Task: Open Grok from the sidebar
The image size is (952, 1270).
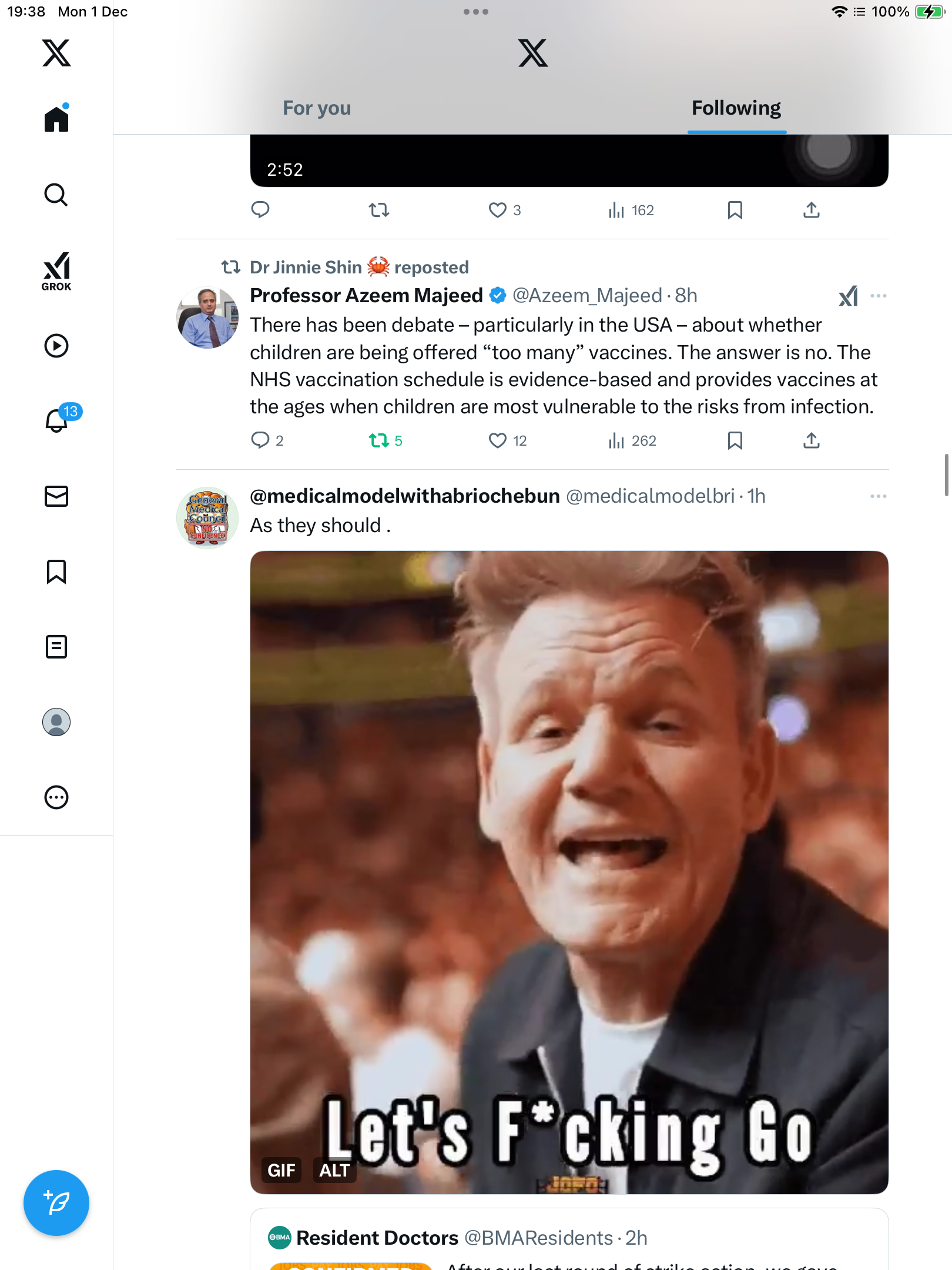Action: [56, 271]
